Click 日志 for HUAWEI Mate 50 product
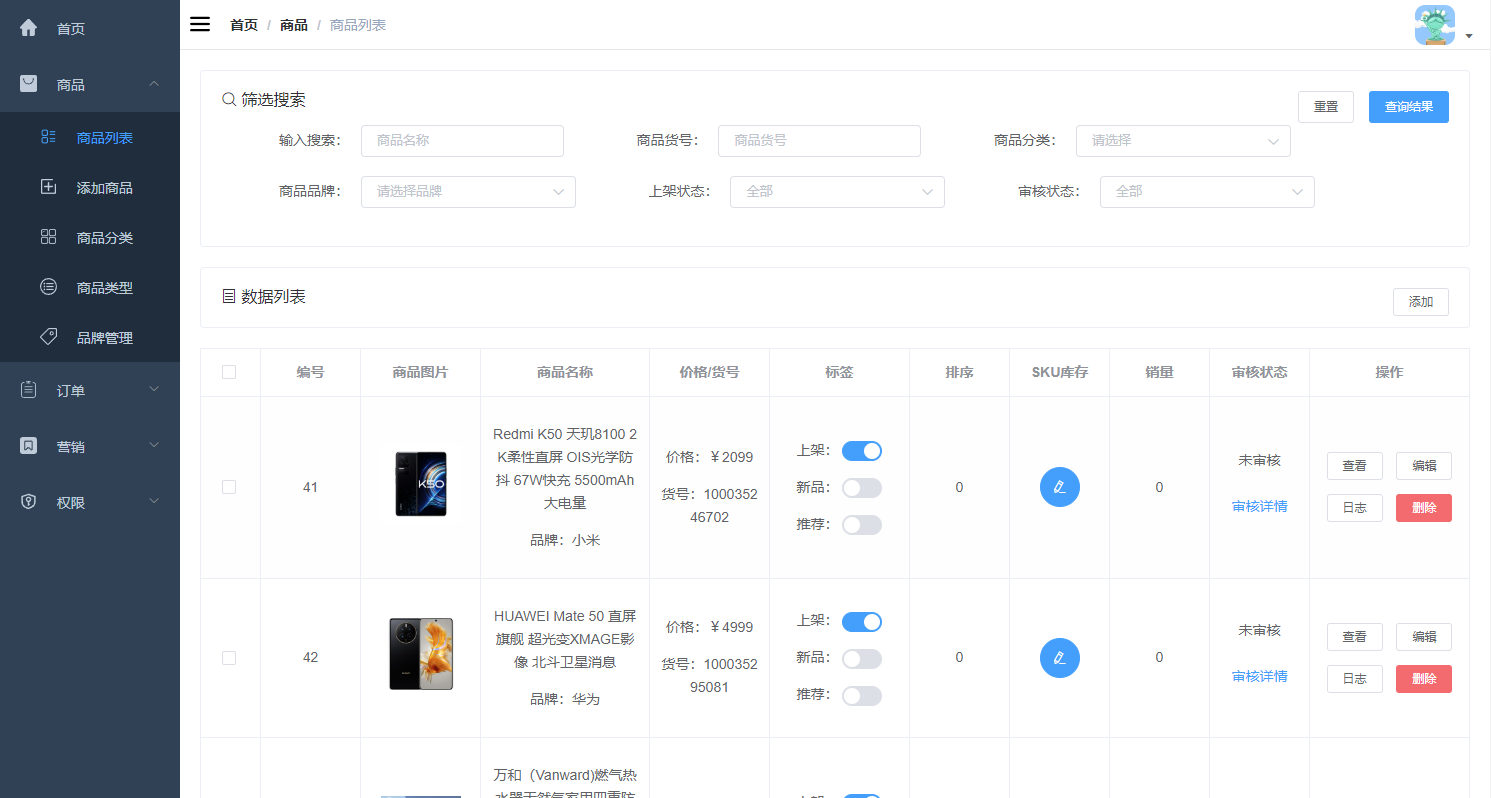Viewport: 1491px width, 798px height. click(x=1355, y=679)
